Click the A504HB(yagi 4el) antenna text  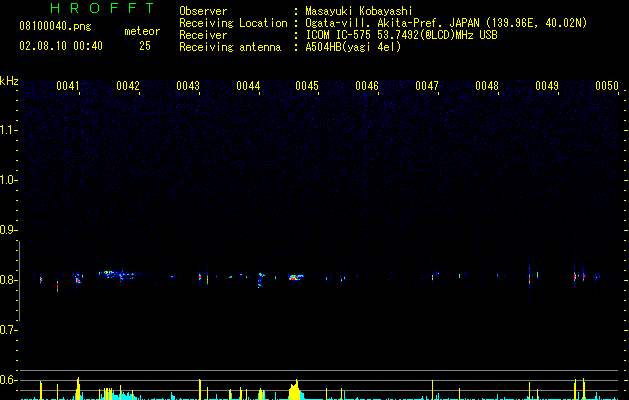click(x=353, y=47)
